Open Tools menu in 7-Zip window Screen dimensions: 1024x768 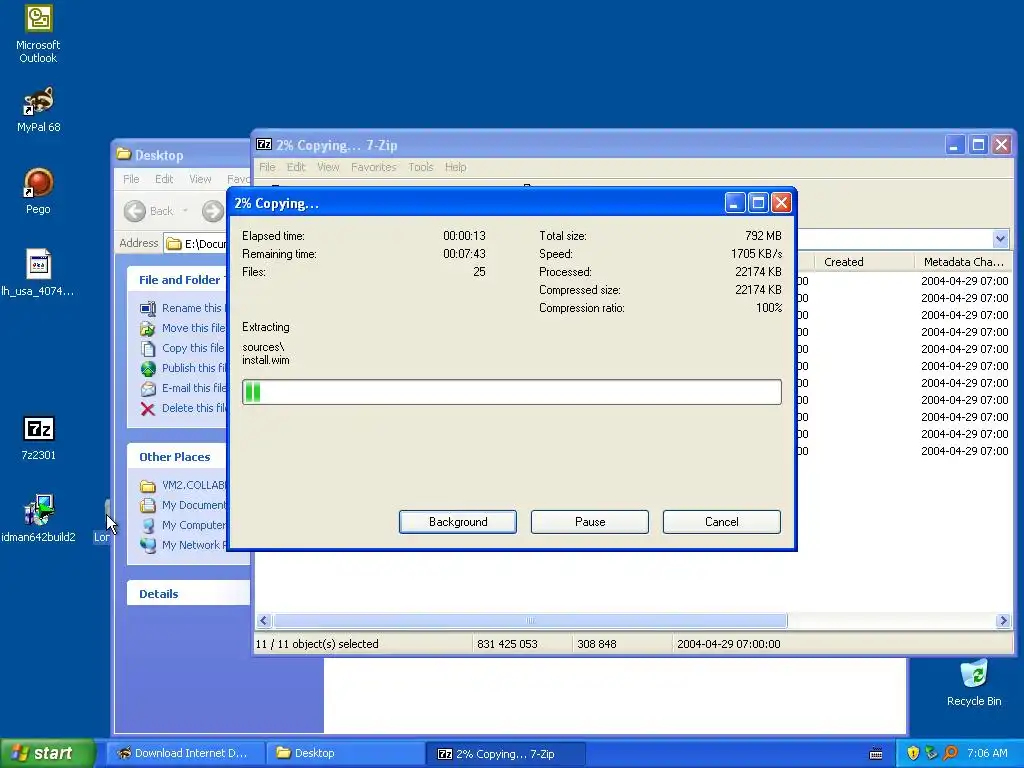point(421,167)
